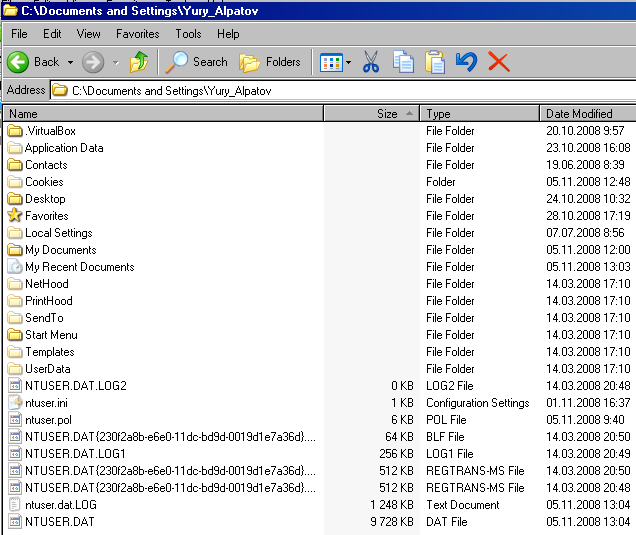Open the Favorites menu
This screenshot has height=535, width=636.
coord(138,34)
